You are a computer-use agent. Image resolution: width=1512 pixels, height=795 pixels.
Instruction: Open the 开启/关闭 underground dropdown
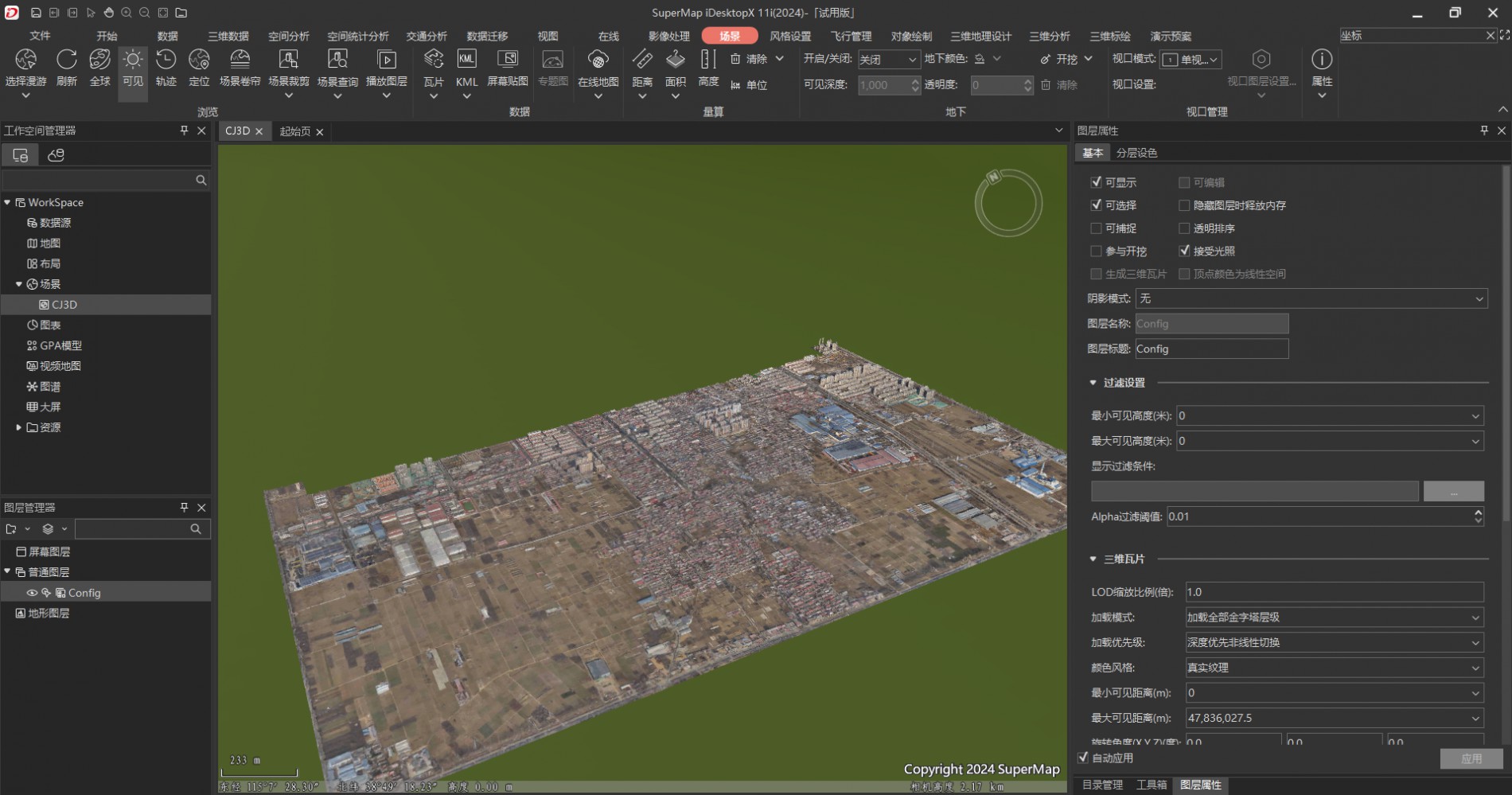click(888, 60)
